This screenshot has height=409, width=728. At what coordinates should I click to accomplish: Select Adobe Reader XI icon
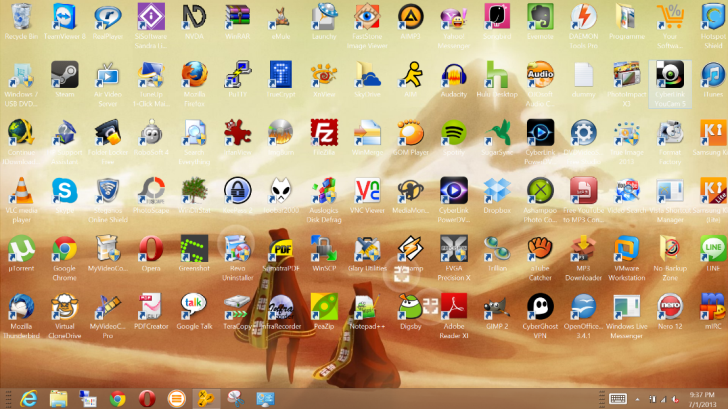[454, 307]
